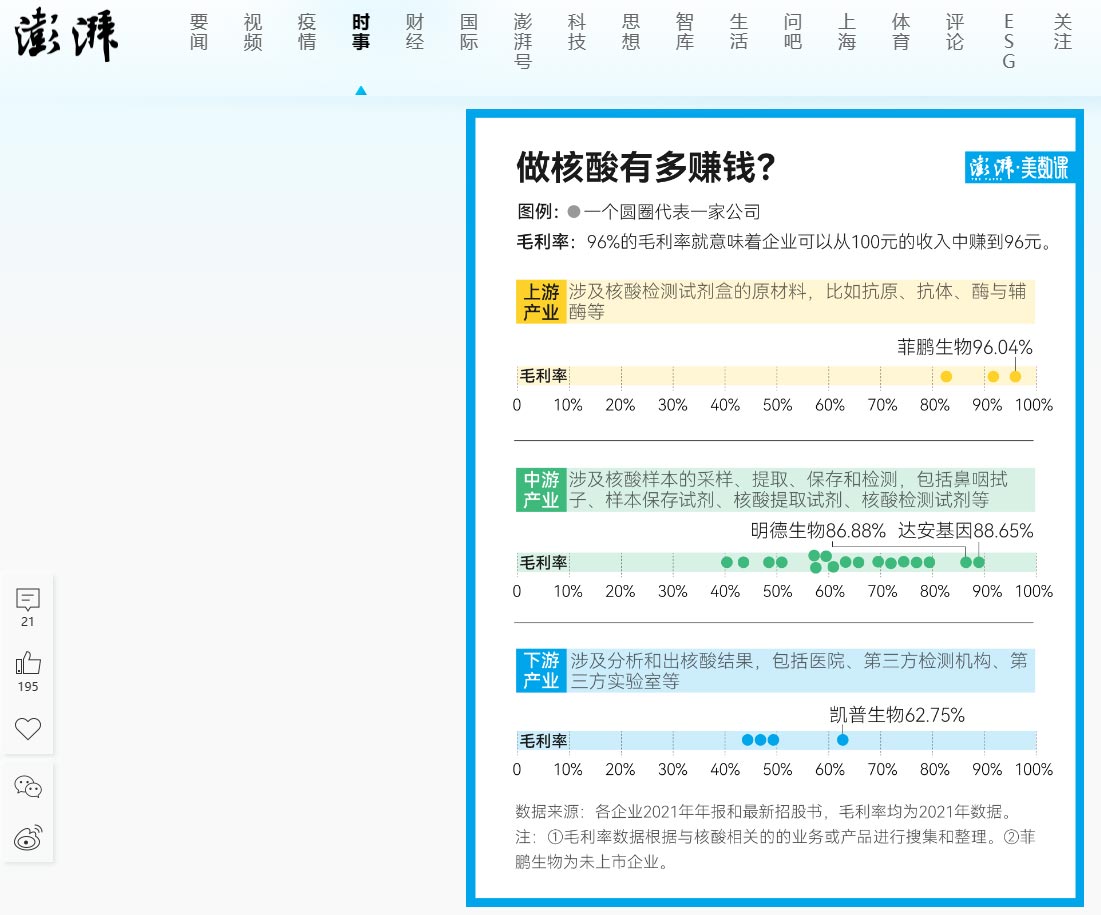The height and width of the screenshot is (915, 1101).
Task: Click the 澎湃·美数课 badge in infographic
Action: [x=1020, y=168]
